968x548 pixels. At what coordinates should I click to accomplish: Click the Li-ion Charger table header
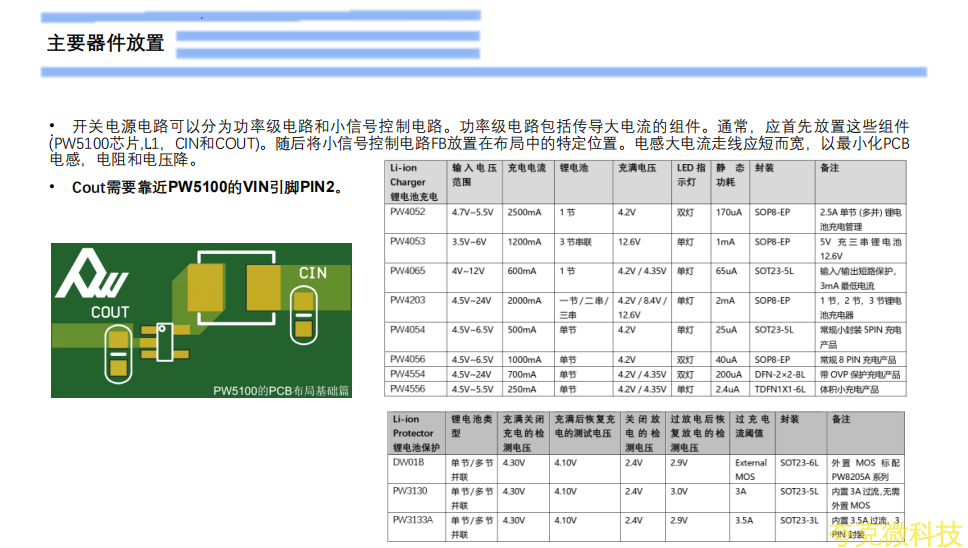tap(412, 182)
